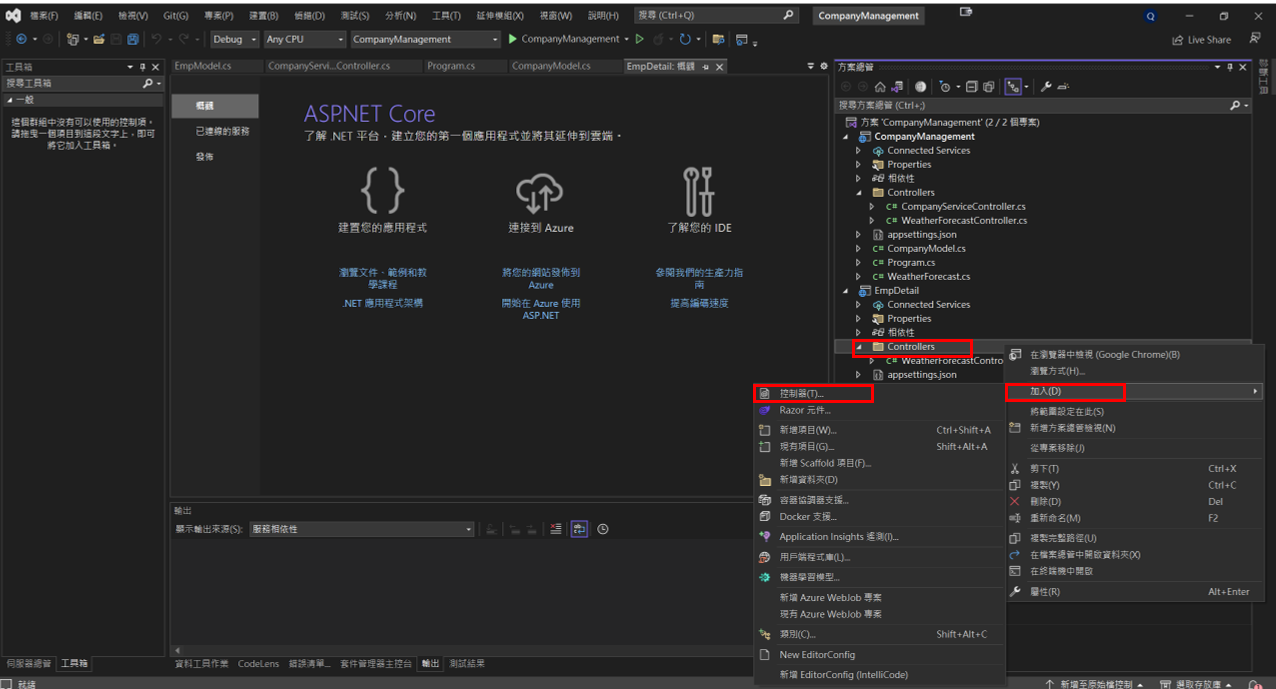Image resolution: width=1276 pixels, height=689 pixels.
Task: Toggle Track Active Item in Solution Explorer
Action: [1013, 87]
